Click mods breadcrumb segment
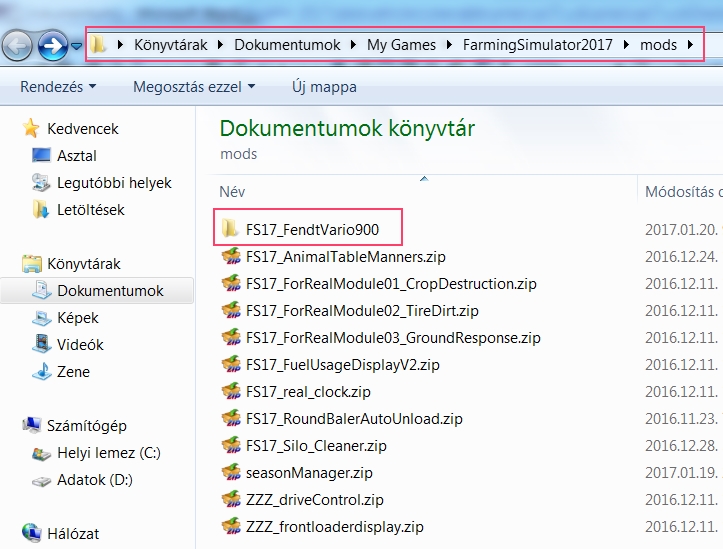This screenshot has width=723, height=549. pyautogui.click(x=658, y=45)
